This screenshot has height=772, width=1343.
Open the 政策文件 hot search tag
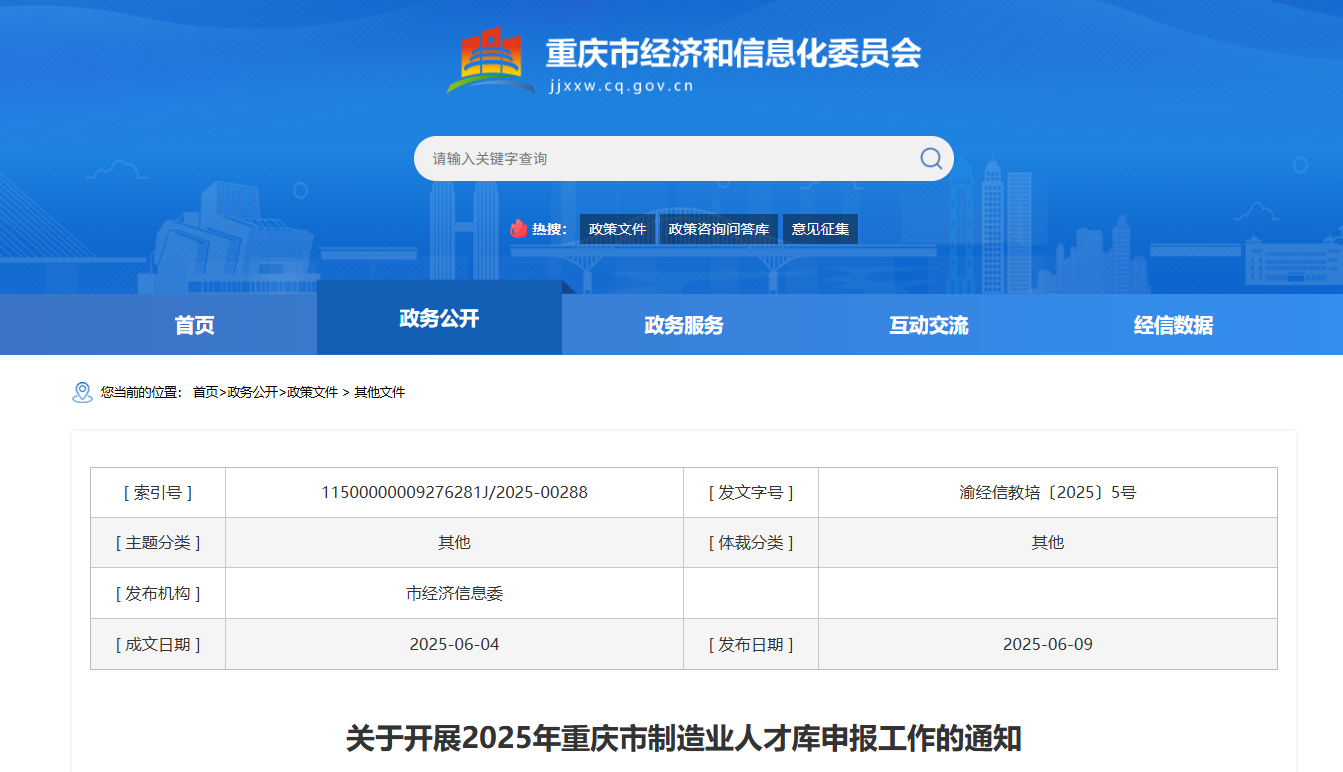tap(617, 229)
